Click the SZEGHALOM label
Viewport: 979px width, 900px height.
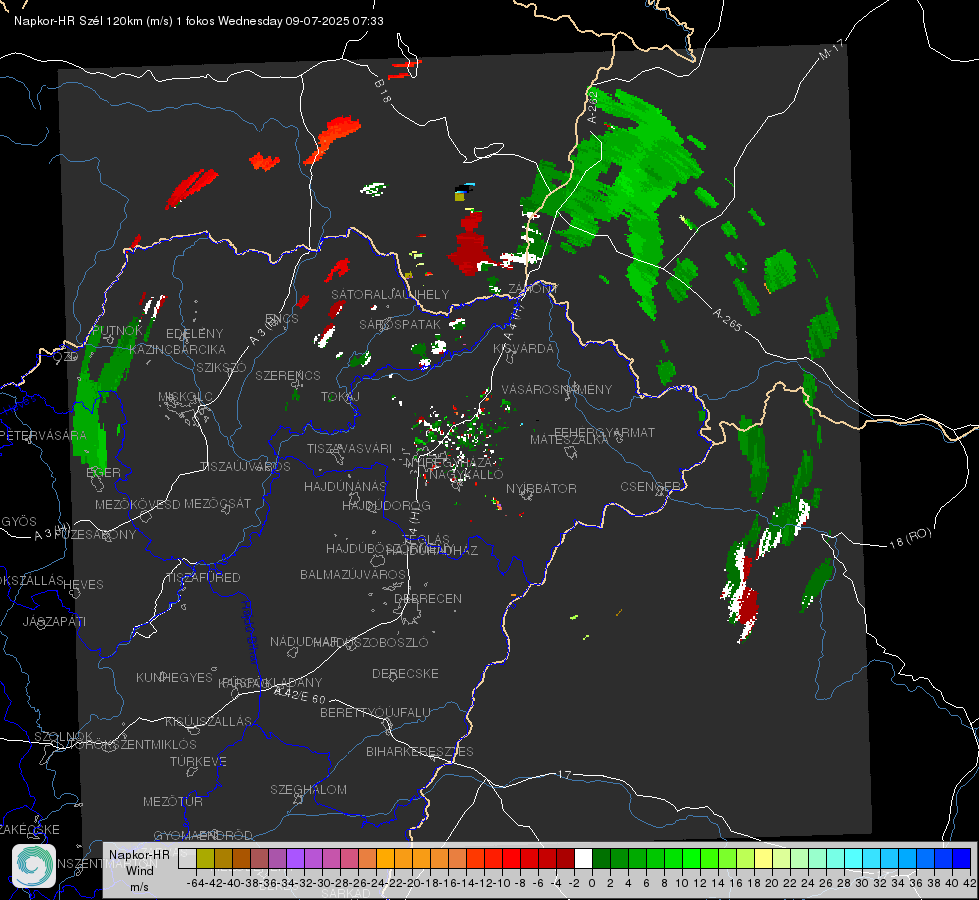point(308,789)
